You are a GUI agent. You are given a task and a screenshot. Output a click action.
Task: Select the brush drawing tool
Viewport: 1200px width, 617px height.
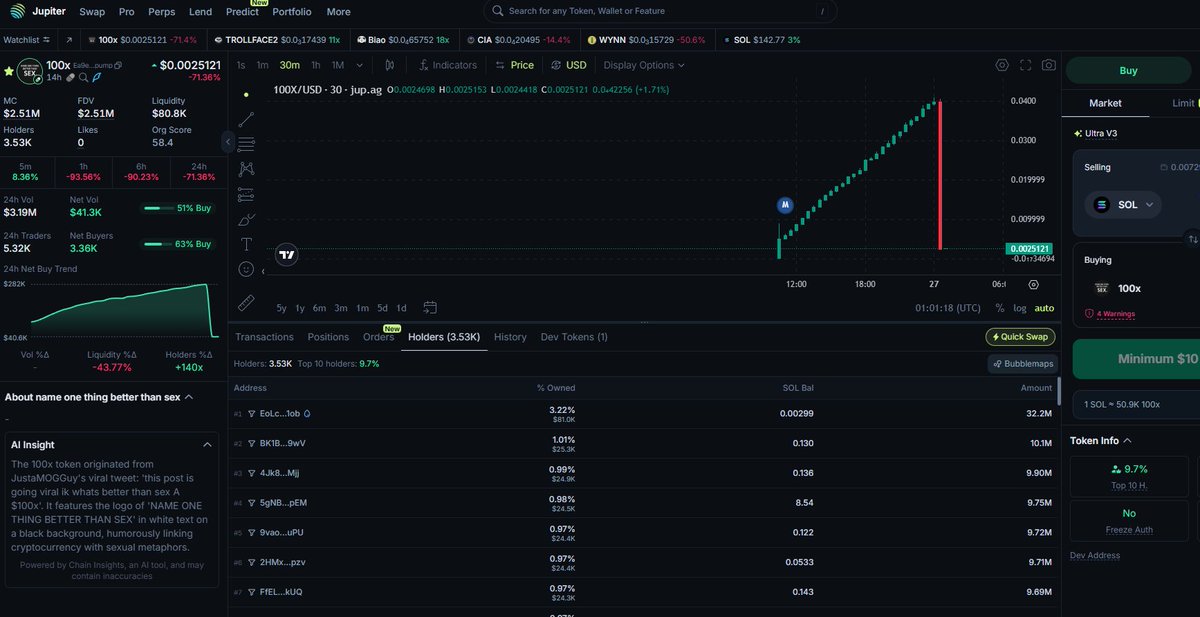(x=246, y=219)
